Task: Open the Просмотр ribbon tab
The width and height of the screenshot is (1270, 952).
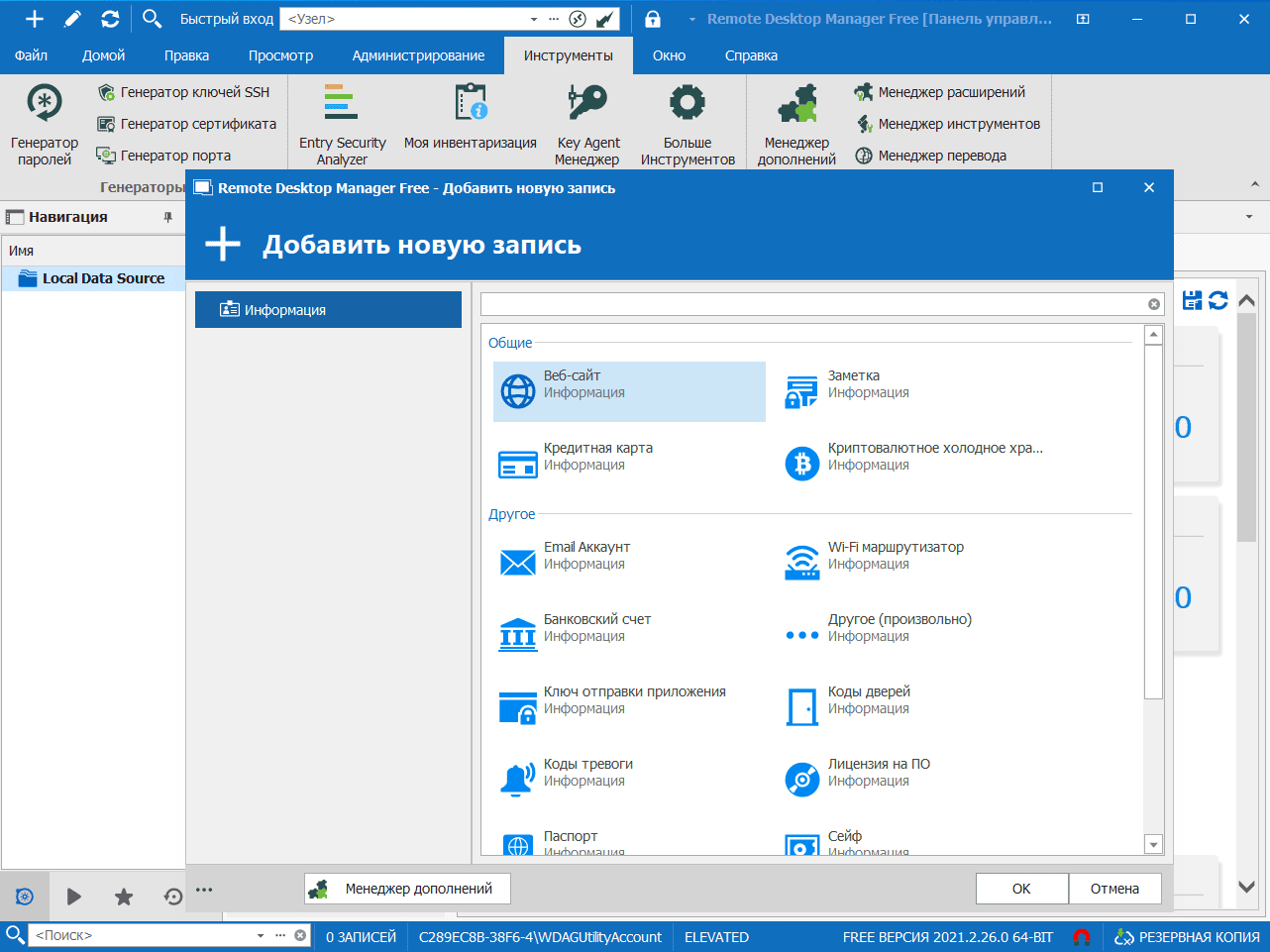Action: 280,55
